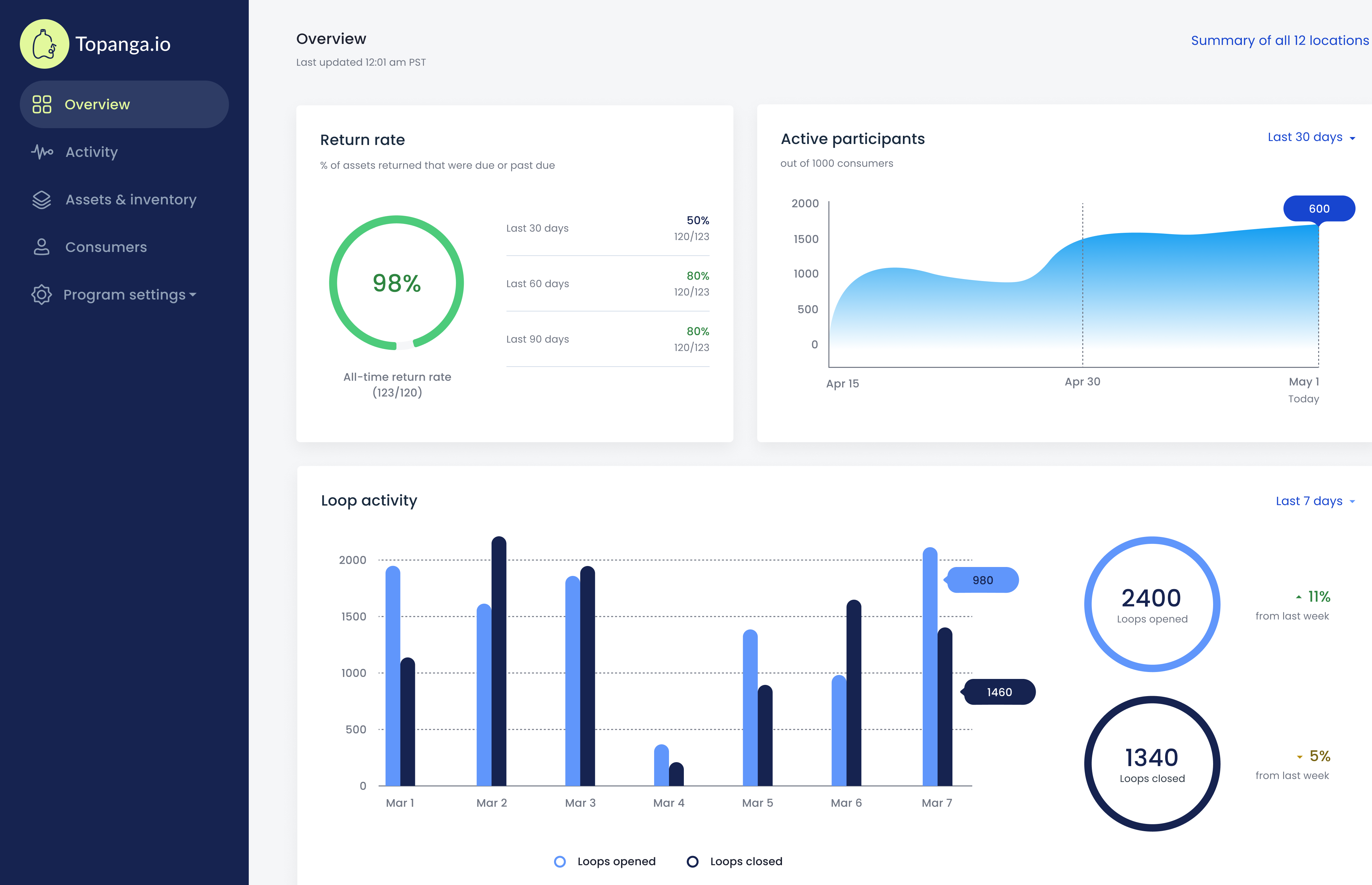The image size is (1372, 885).
Task: Click the 600 tooltip on participants chart
Action: pos(1318,209)
